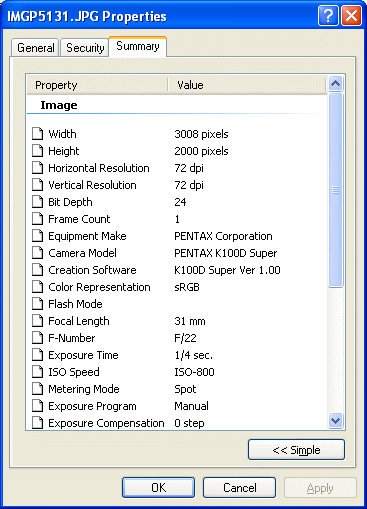Select the 'Equipment Make' property label
The image size is (367, 509).
pyautogui.click(x=87, y=236)
